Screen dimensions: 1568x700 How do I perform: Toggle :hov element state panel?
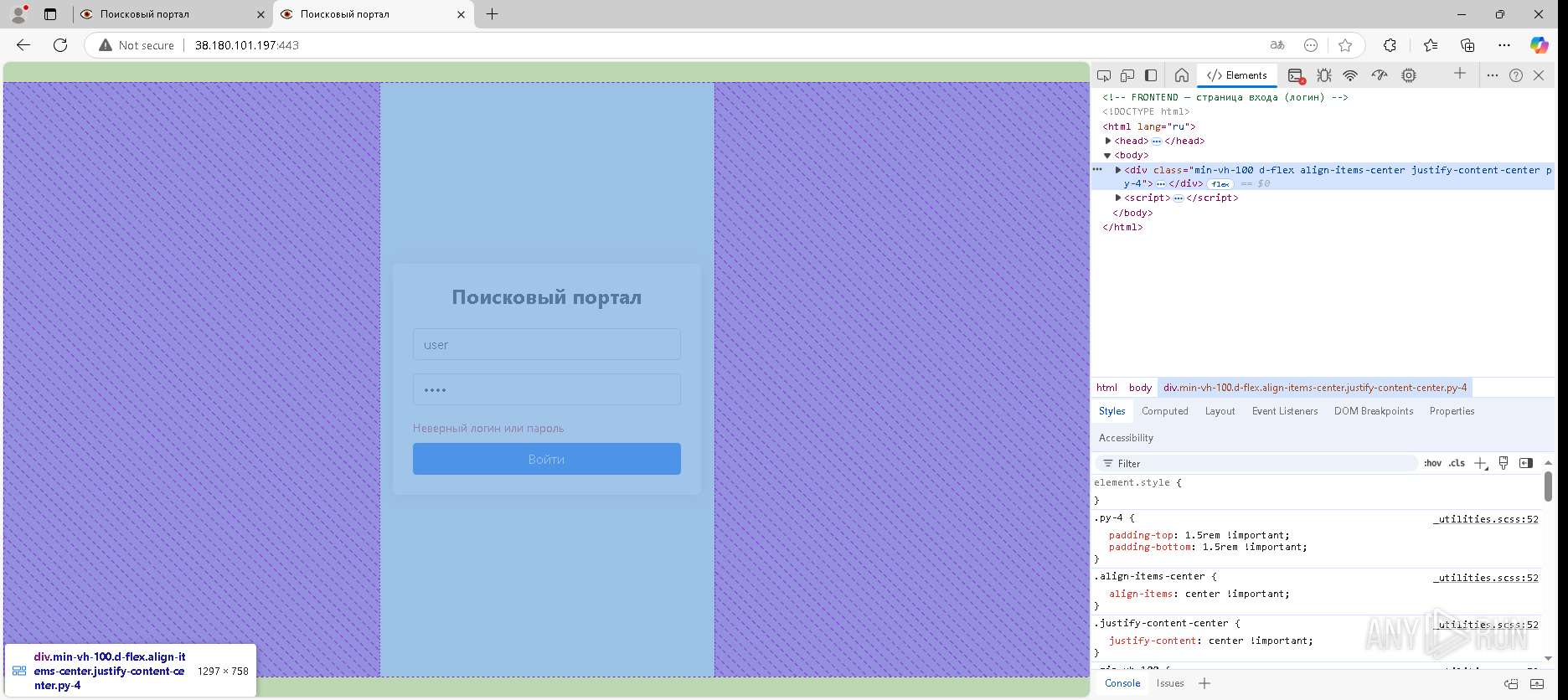coord(1432,463)
